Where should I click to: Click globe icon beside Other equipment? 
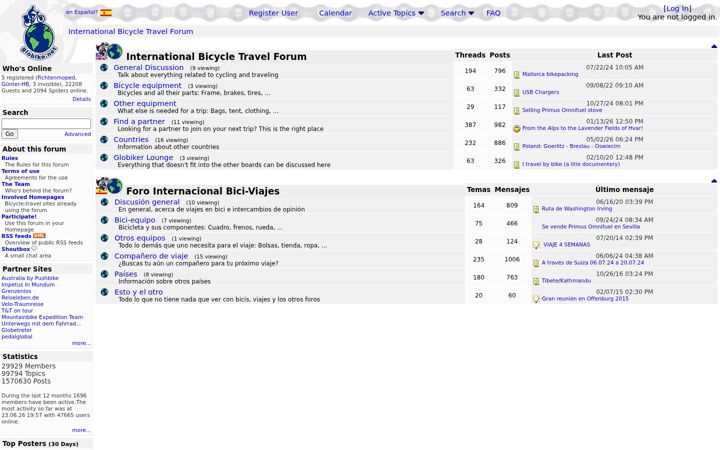[x=104, y=104]
